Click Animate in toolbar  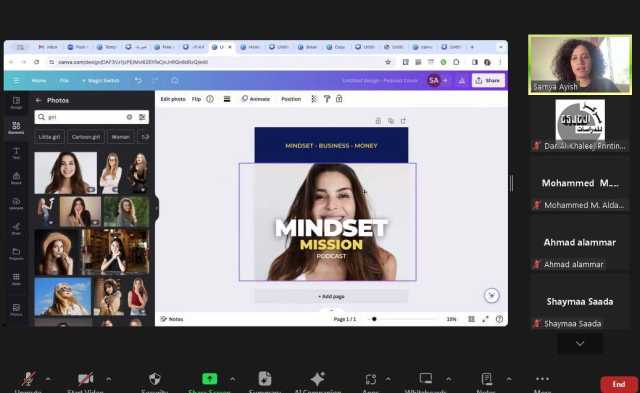coord(256,99)
